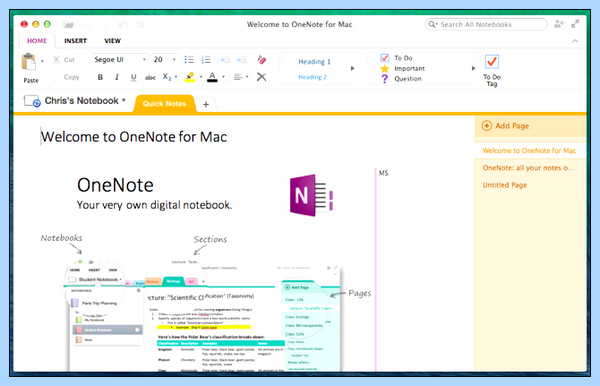Open the Paste options arrow
Screen dimensions: 600x386
tap(42, 61)
